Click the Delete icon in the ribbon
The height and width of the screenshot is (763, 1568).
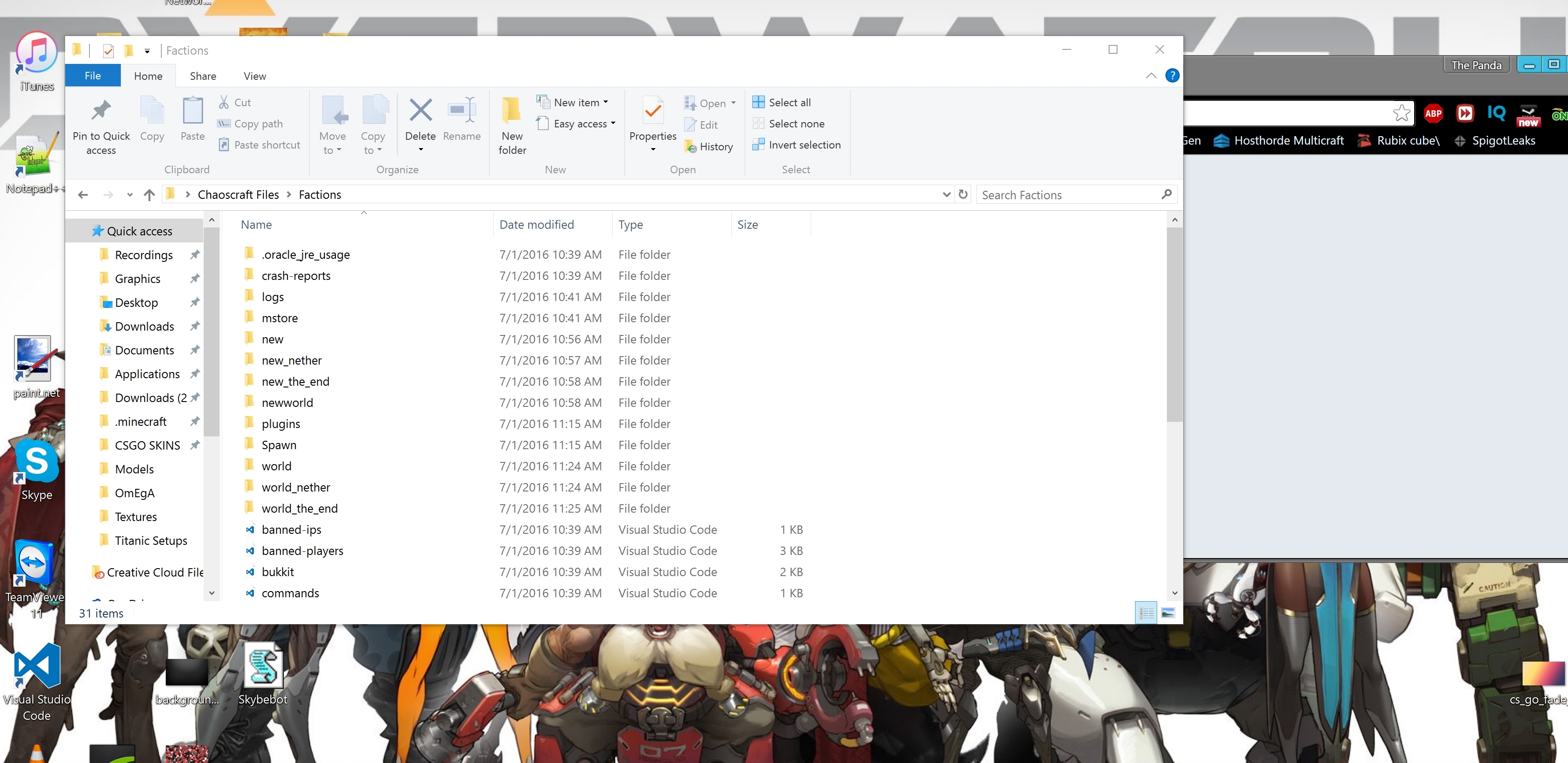point(420,111)
